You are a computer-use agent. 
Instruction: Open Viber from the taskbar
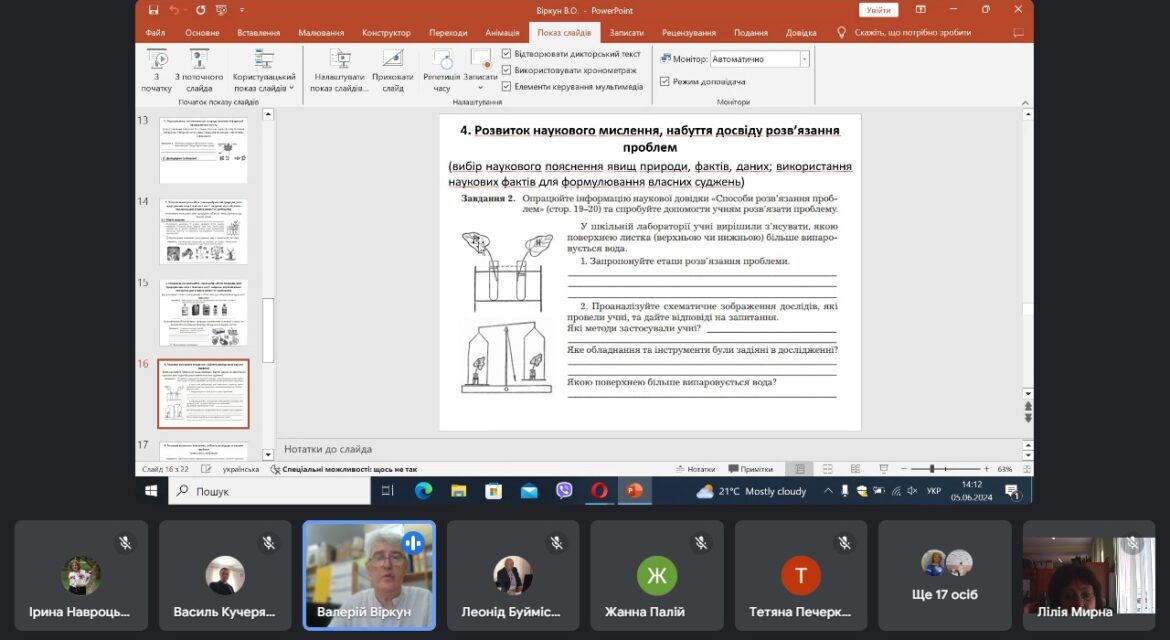(564, 490)
